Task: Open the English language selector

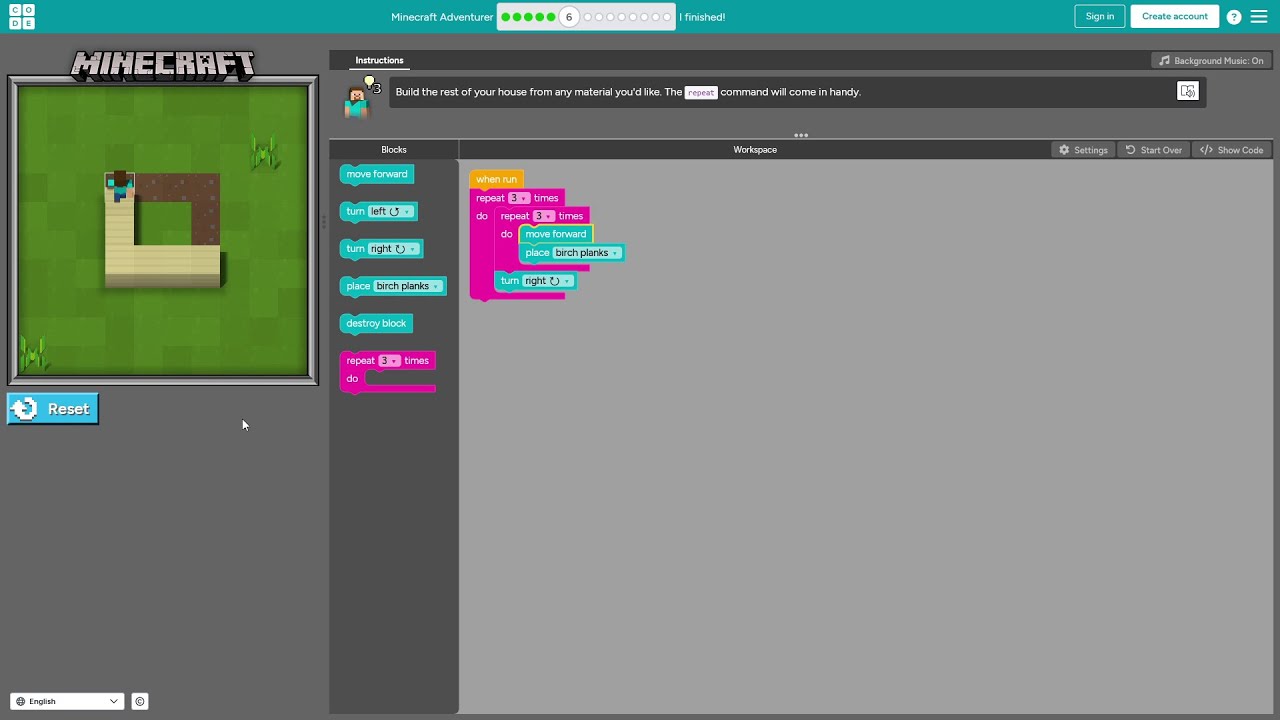Action: [x=67, y=702]
